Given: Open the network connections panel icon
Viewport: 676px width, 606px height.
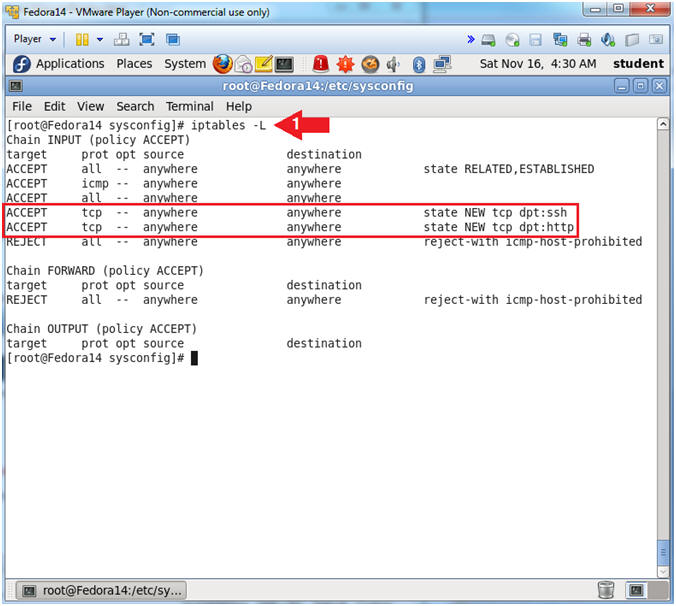Looking at the screenshot, I should (x=442, y=64).
